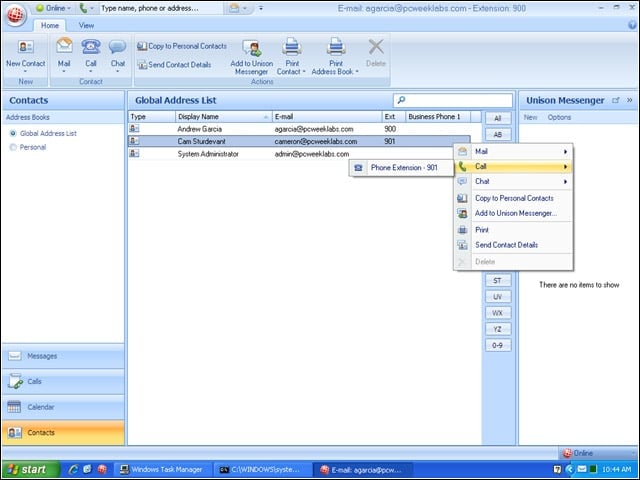Click Options in Unison Messenger panel
640x480 pixels.
(559, 118)
